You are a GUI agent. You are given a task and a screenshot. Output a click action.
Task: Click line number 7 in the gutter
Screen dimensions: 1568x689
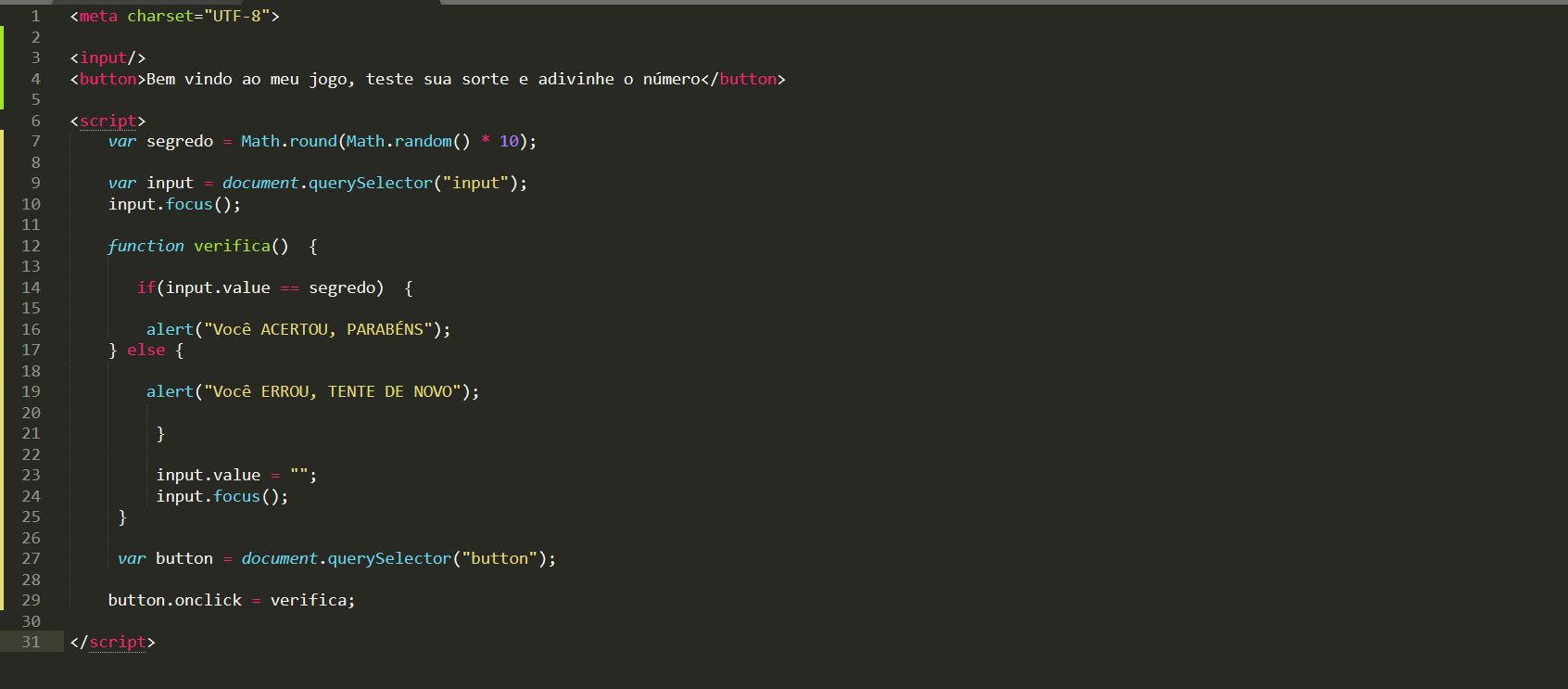(36, 141)
